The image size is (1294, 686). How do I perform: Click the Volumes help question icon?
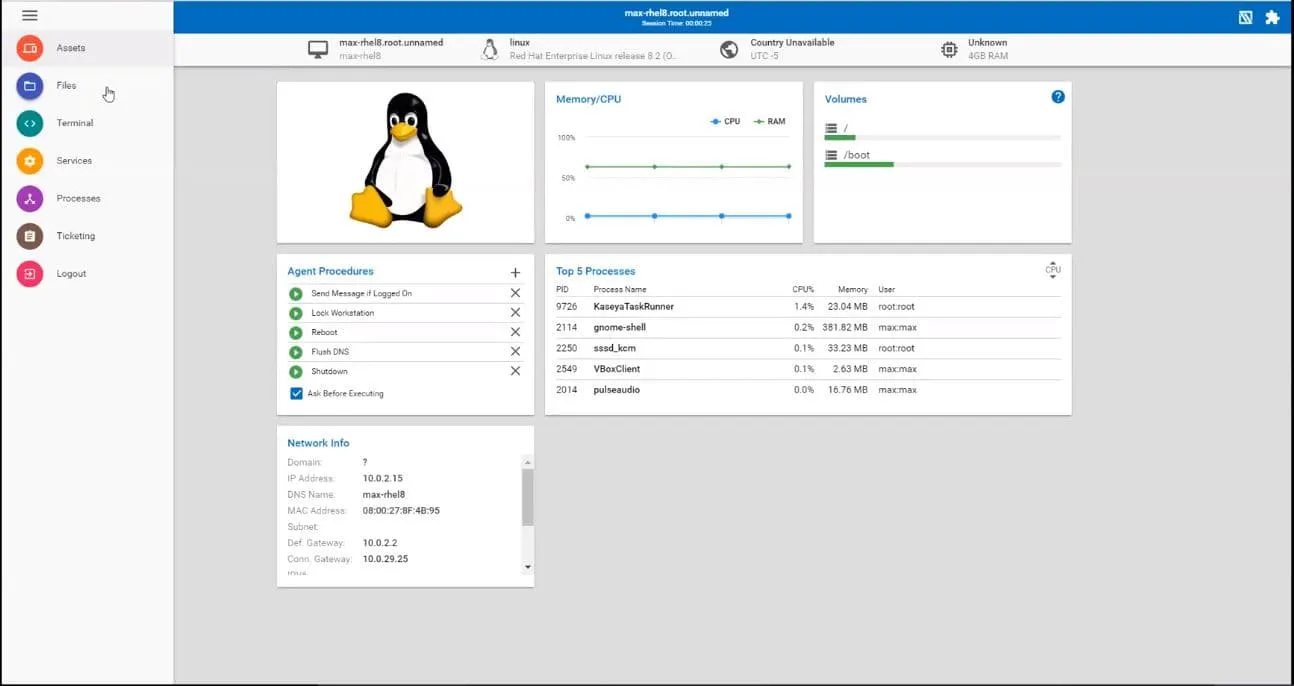(x=1058, y=97)
